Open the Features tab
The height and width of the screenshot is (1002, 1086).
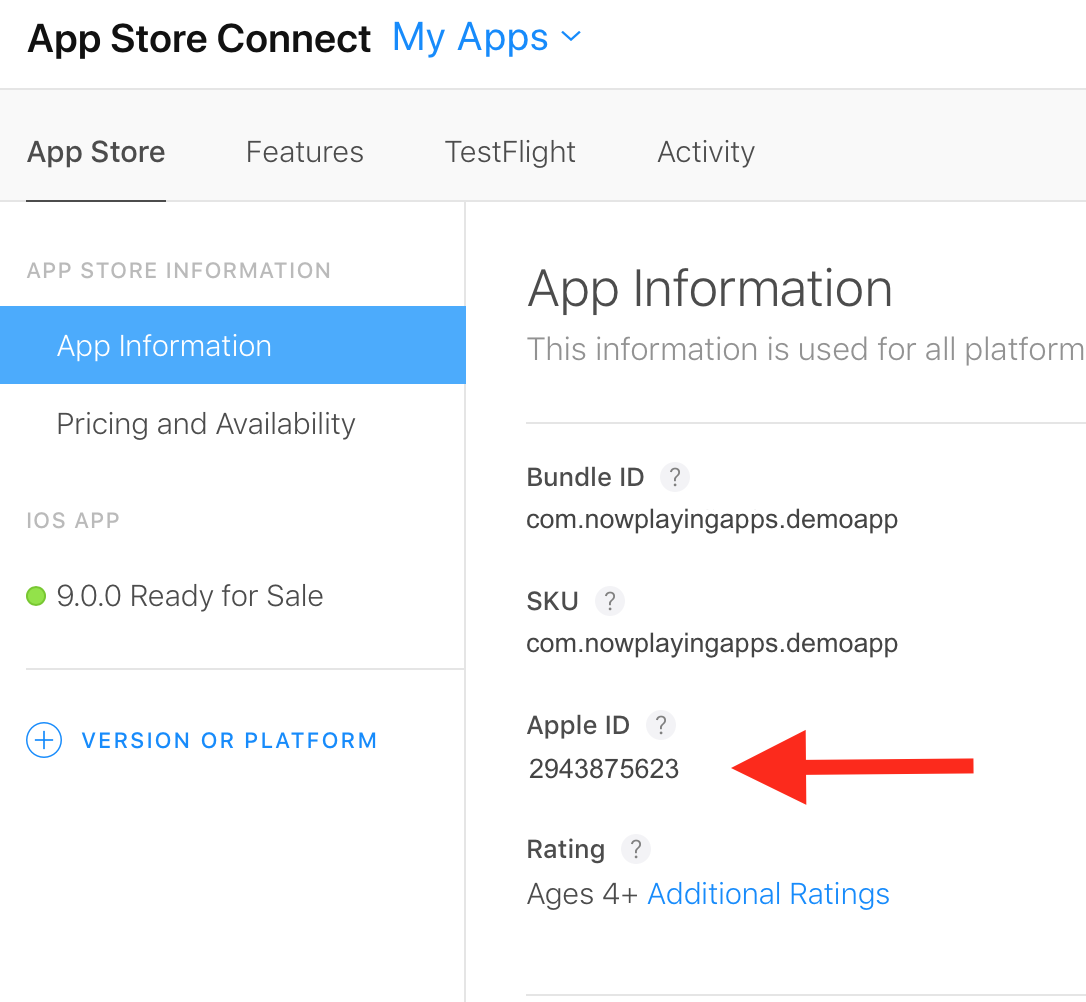(x=304, y=152)
